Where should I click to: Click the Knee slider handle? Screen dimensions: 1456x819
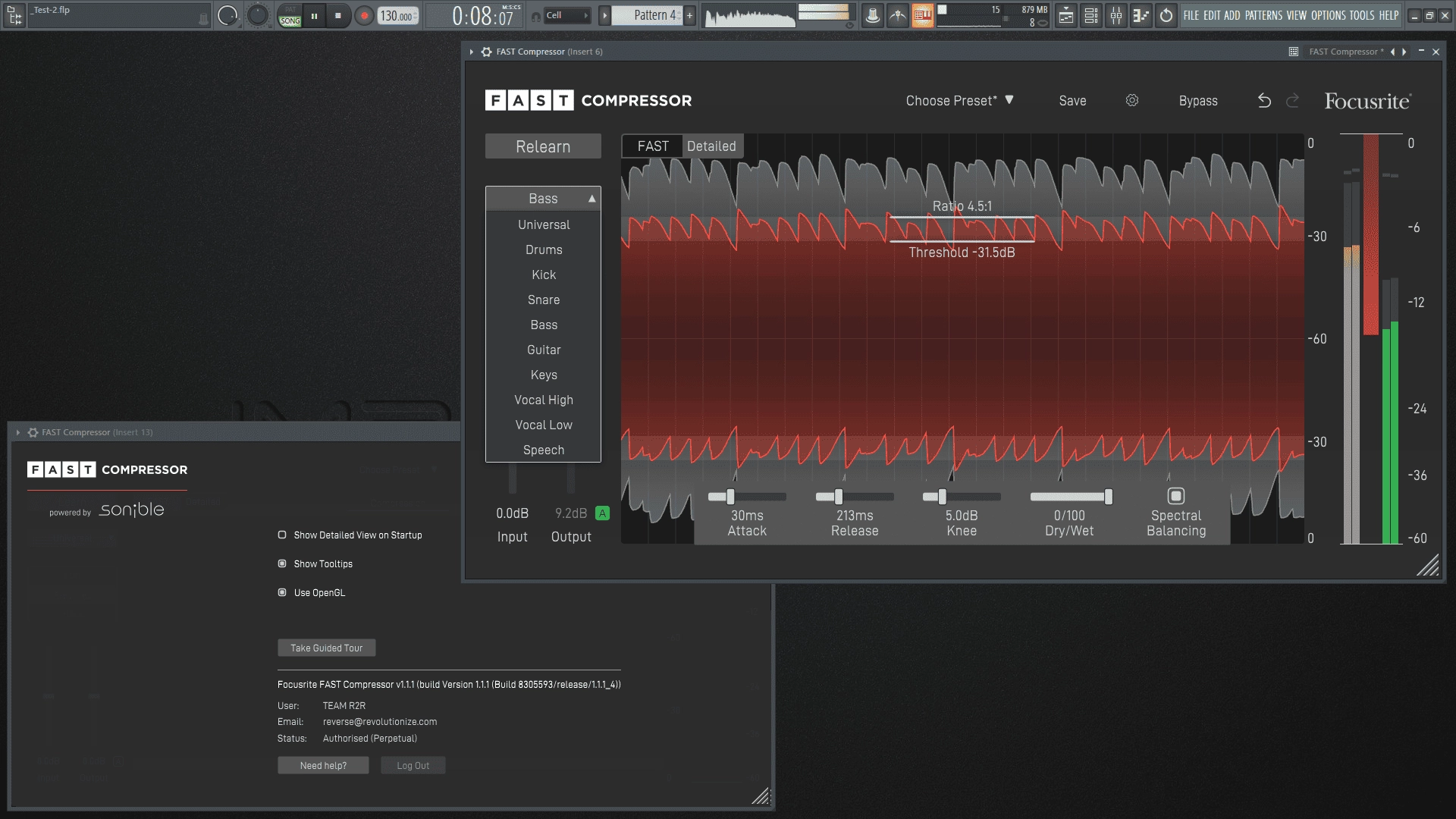[942, 497]
